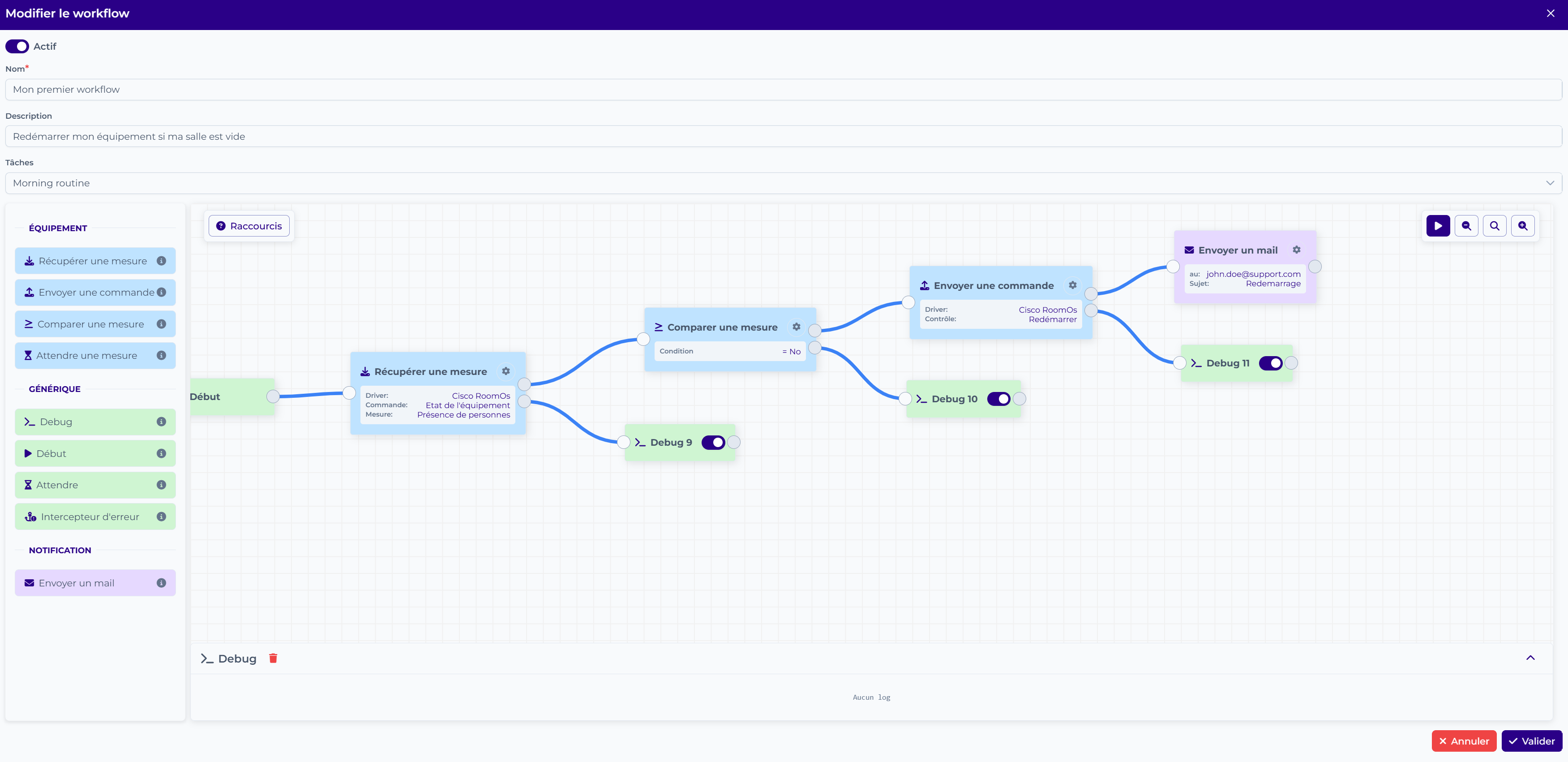Click info icon for Attendre une mesure palette item
1568x762 pixels.
coord(161,356)
